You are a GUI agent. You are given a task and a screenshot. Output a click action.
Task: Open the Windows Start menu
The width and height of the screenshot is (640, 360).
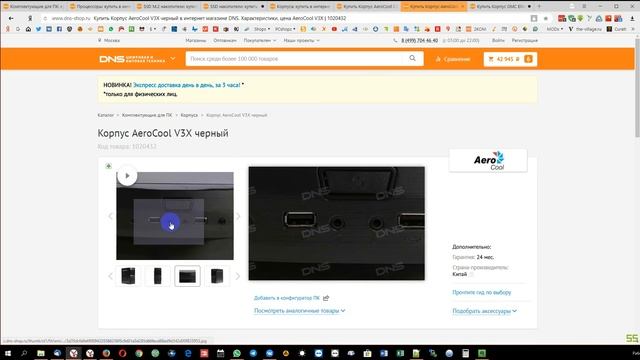[8, 353]
